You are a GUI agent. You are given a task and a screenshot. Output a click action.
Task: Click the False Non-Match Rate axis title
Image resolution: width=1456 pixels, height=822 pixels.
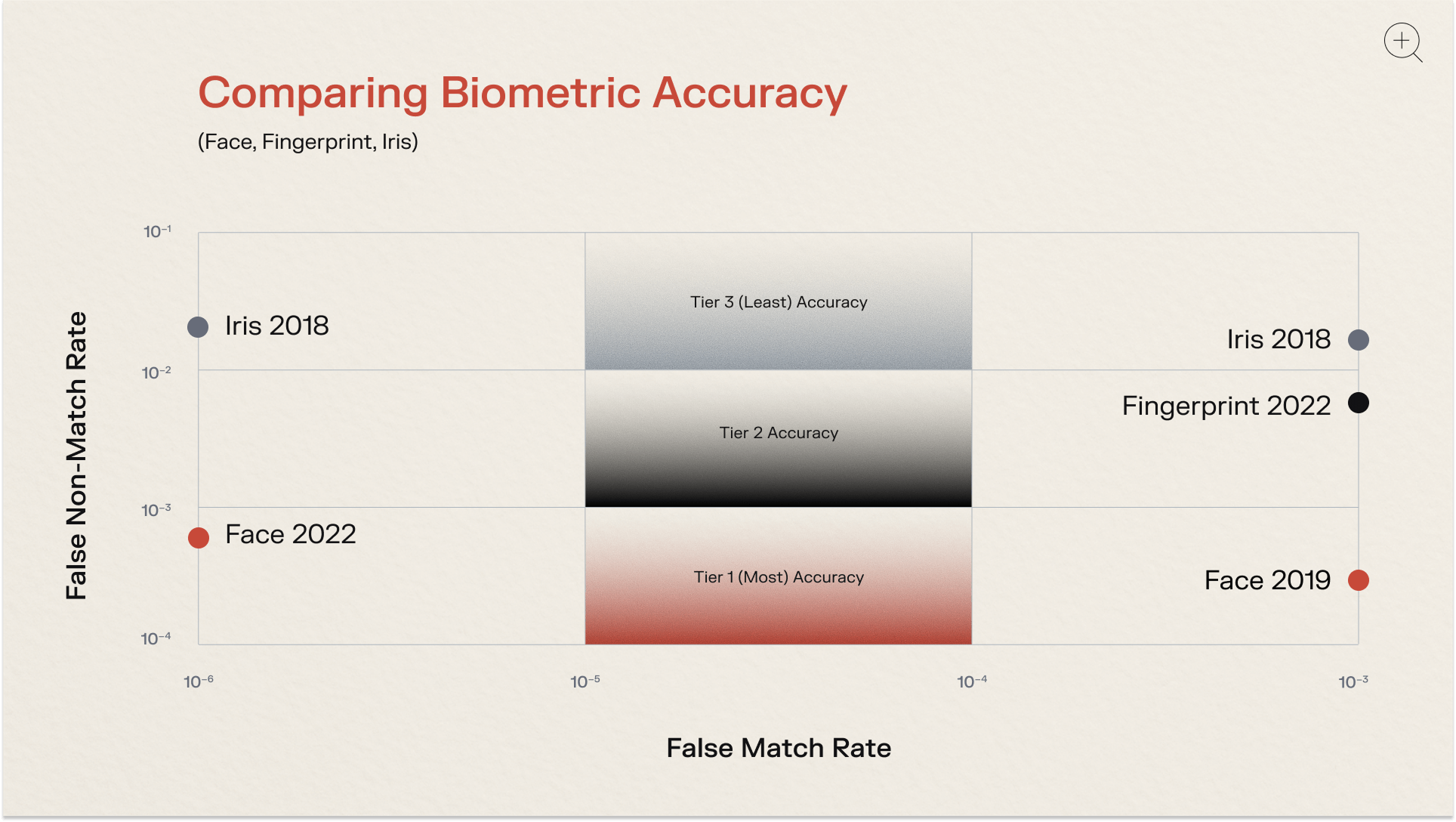pyautogui.click(x=76, y=456)
